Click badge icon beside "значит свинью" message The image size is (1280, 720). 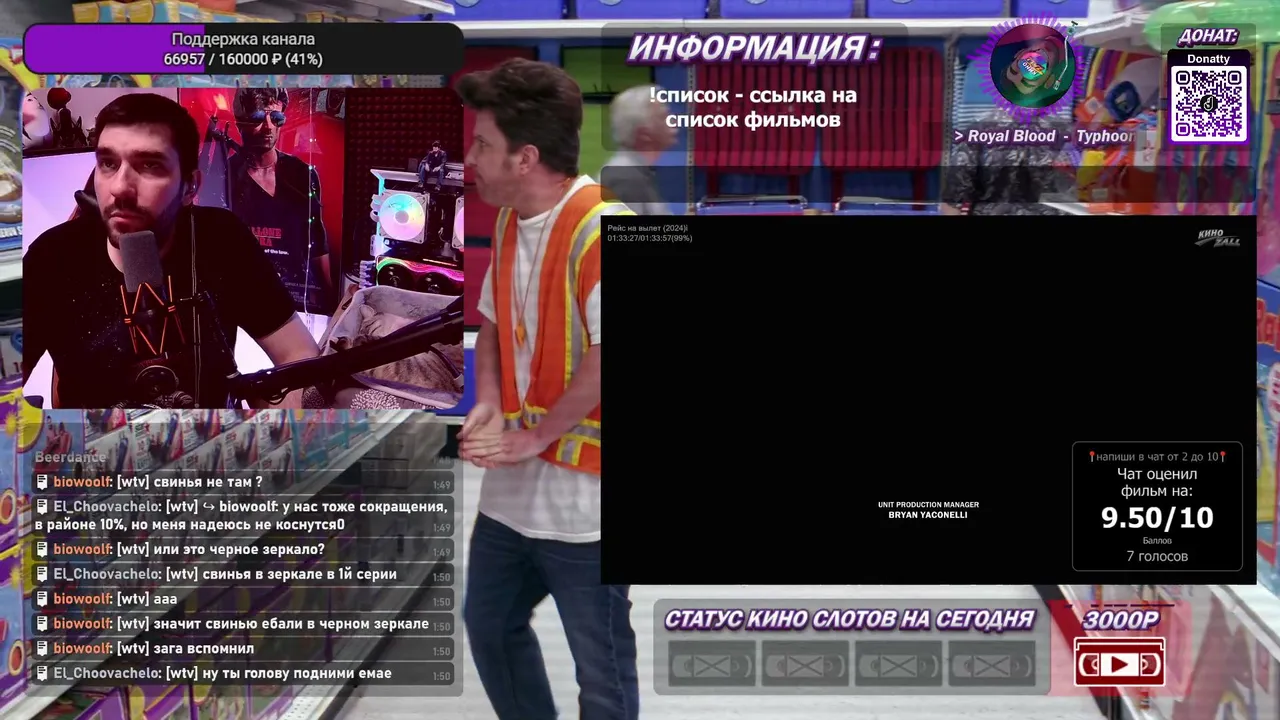pyautogui.click(x=42, y=624)
